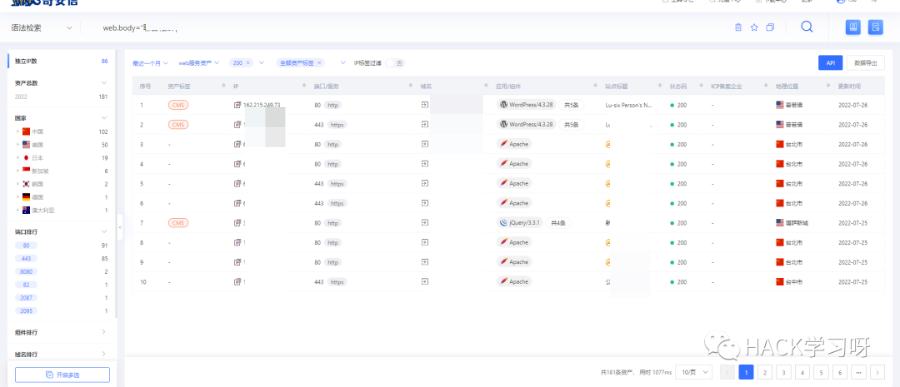Click the clipboard icon beside the star
This screenshot has height=387, width=900.
click(739, 28)
